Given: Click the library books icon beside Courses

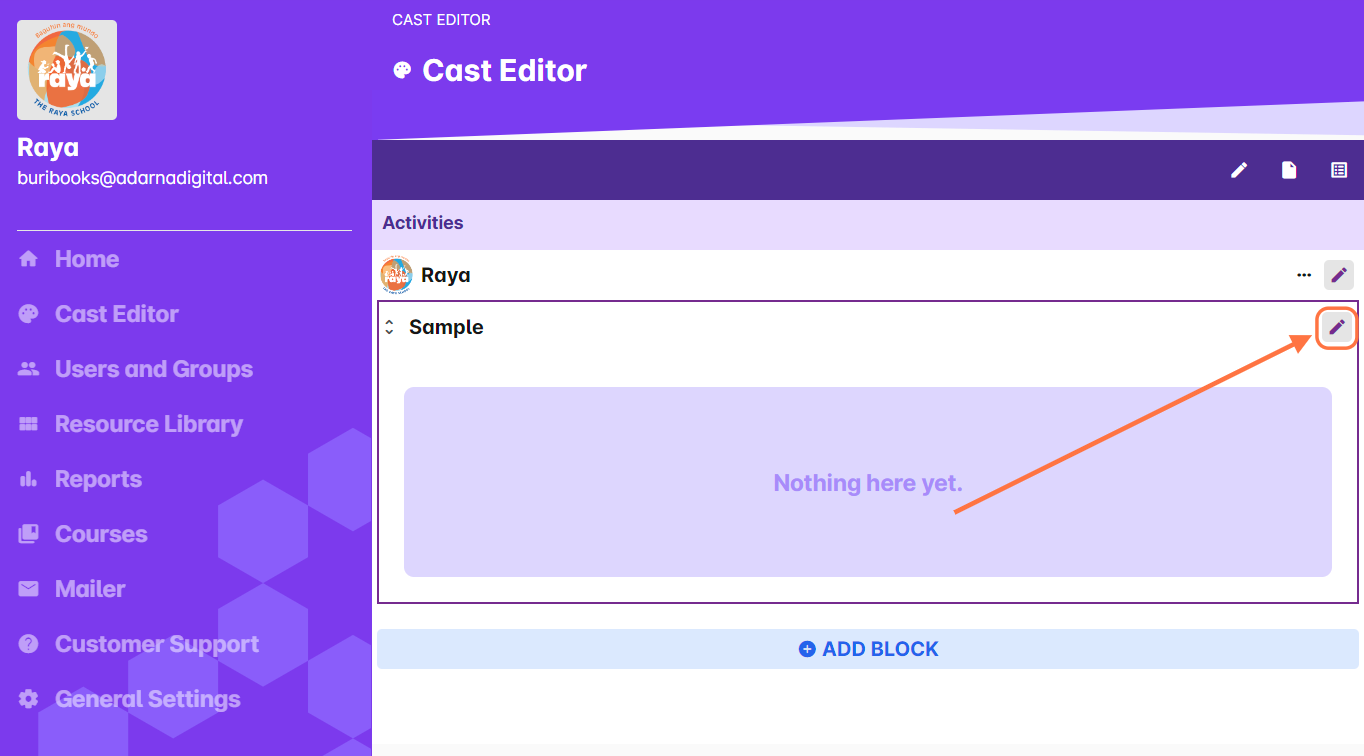Looking at the screenshot, I should tap(28, 534).
